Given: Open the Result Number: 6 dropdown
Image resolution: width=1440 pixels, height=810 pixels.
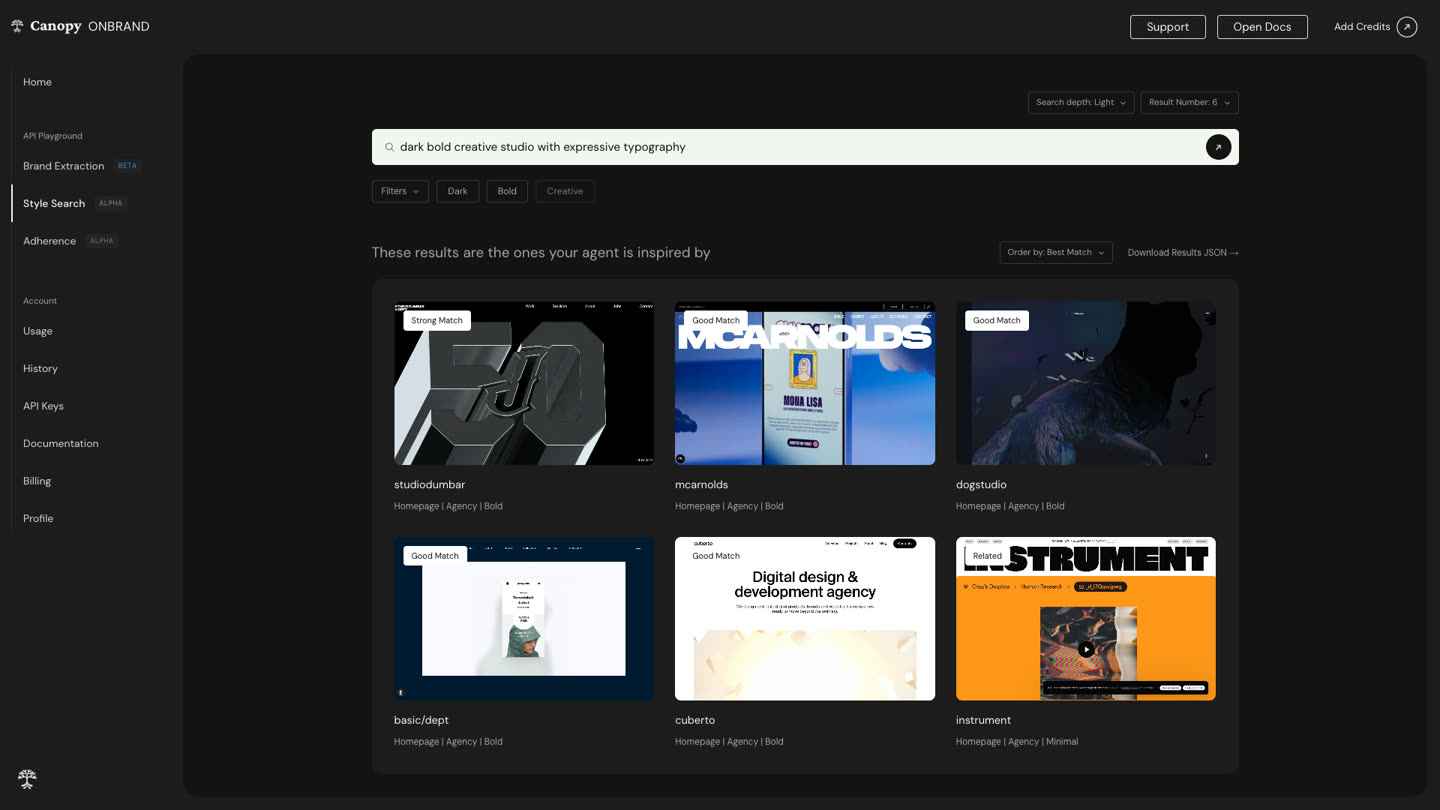Looking at the screenshot, I should pos(1189,102).
